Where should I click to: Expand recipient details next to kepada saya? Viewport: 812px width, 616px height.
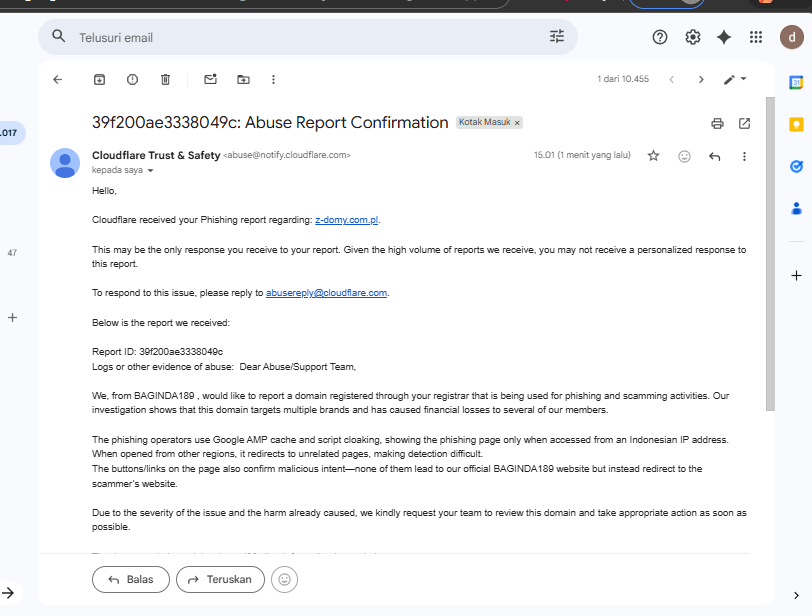[150, 170]
